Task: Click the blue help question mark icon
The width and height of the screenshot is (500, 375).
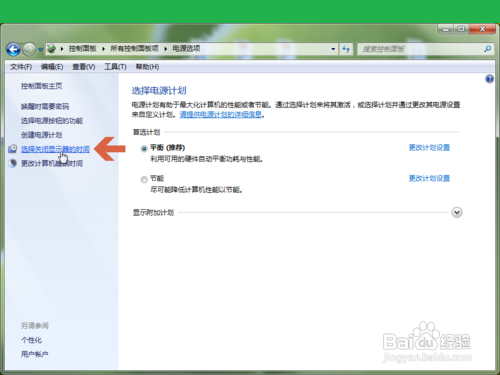Action: click(x=489, y=79)
